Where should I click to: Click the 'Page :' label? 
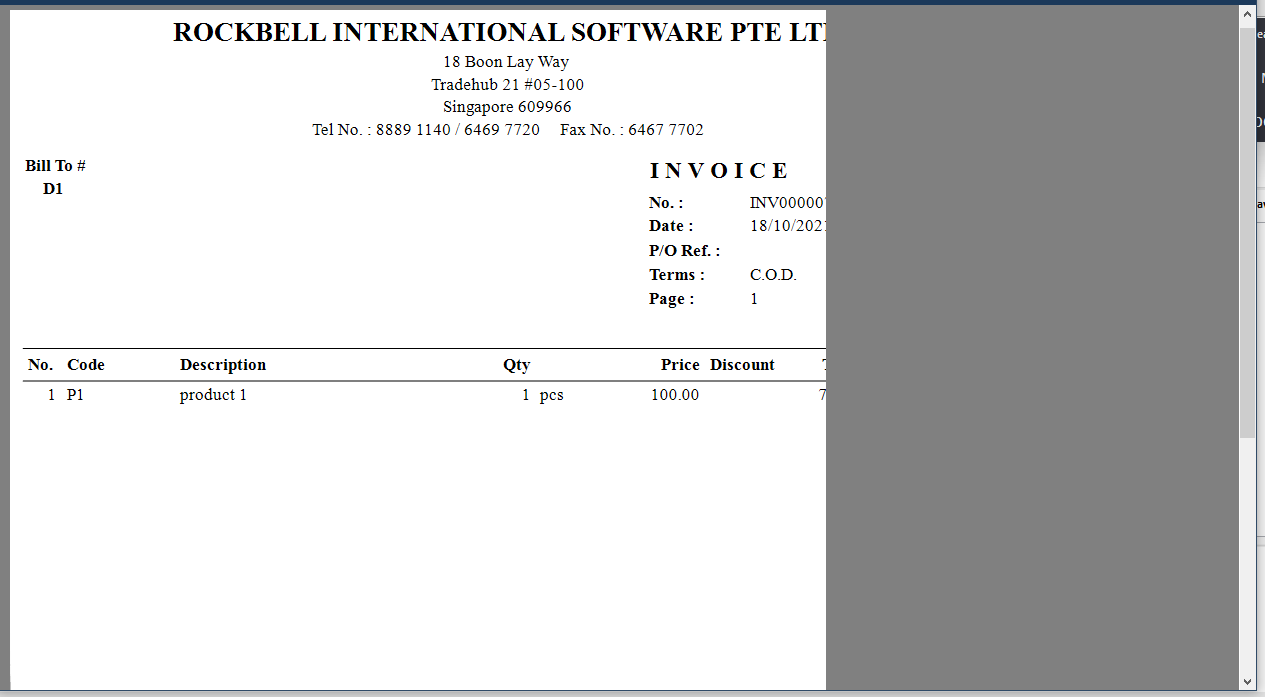click(671, 299)
